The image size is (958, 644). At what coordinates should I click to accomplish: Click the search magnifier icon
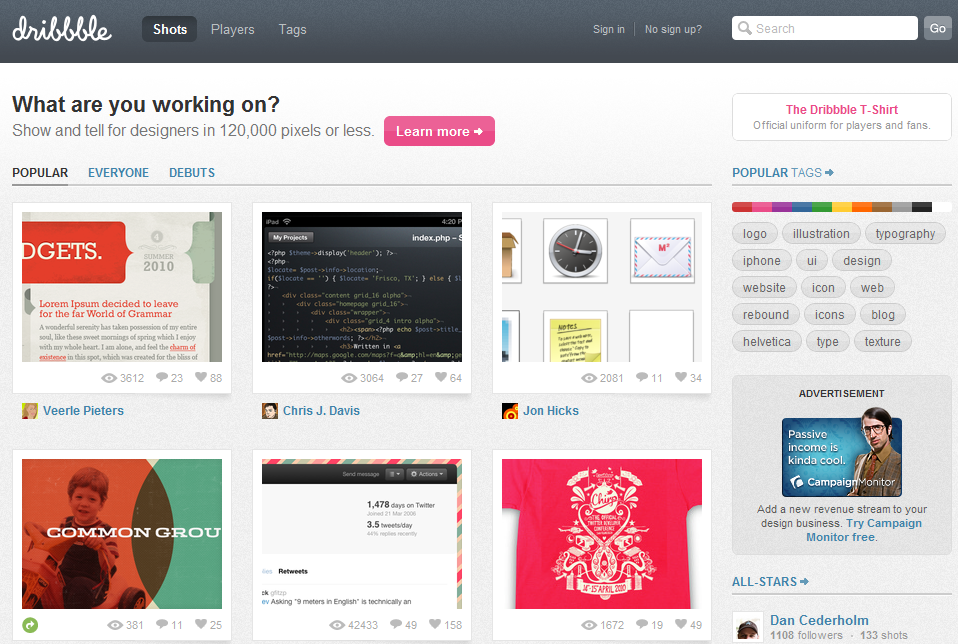pyautogui.click(x=744, y=28)
